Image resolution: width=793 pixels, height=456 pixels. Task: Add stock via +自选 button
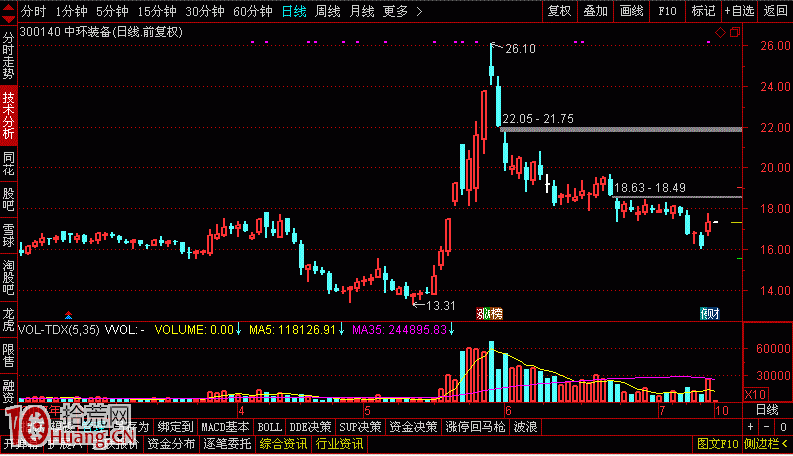[739, 11]
